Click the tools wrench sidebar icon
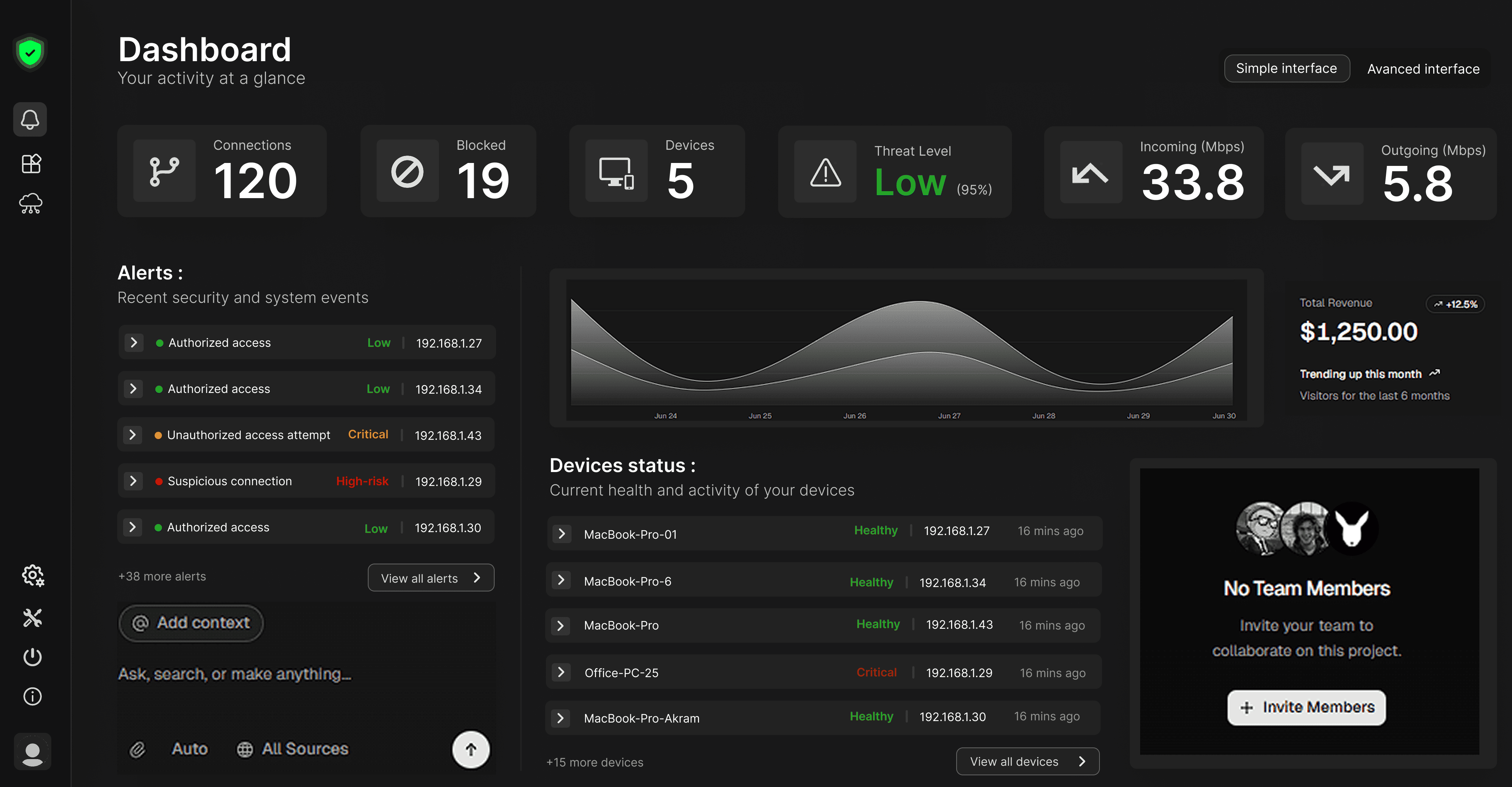 point(32,617)
